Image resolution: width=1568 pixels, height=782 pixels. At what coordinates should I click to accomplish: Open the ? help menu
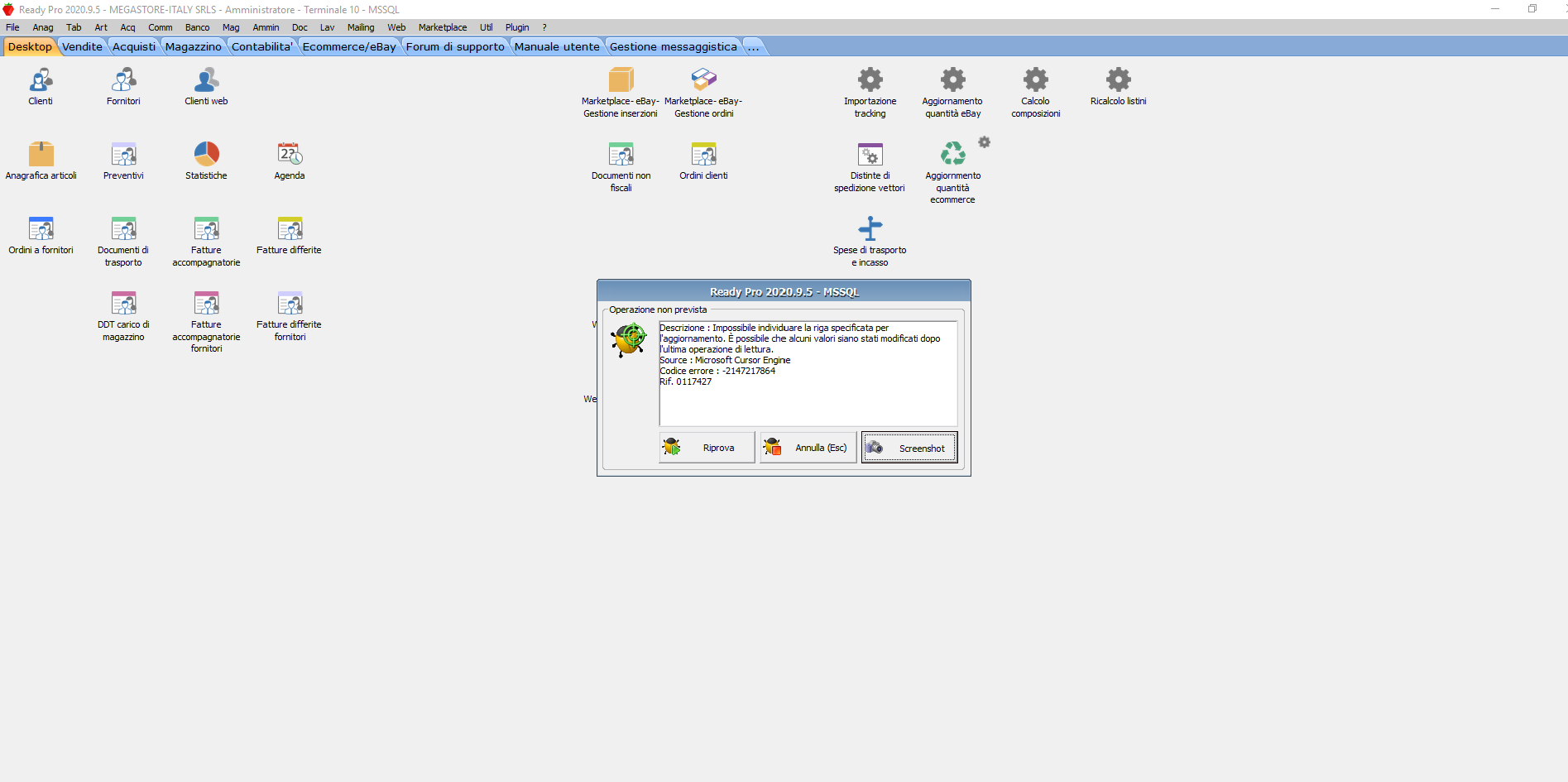544,27
